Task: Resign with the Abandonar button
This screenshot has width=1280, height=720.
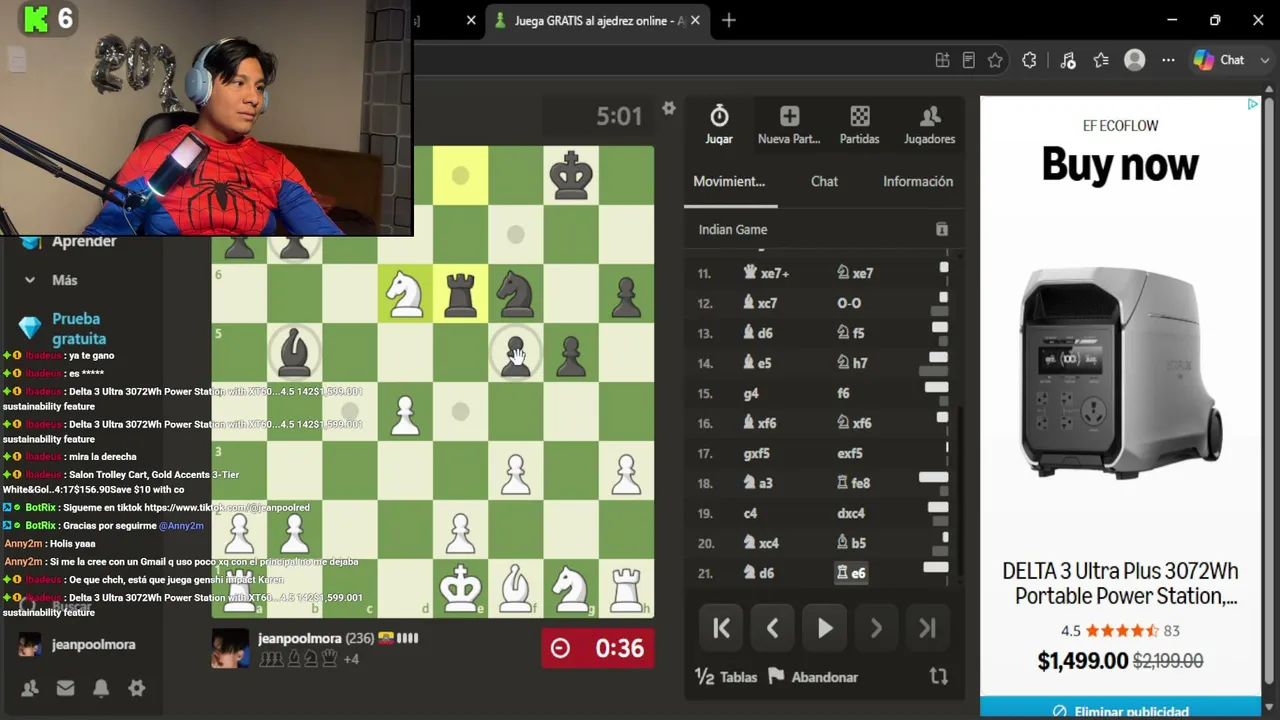Action: [x=813, y=677]
